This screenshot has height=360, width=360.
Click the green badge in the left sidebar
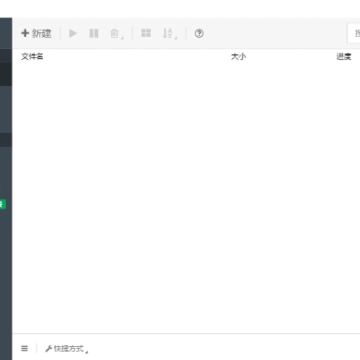pyautogui.click(x=3, y=204)
